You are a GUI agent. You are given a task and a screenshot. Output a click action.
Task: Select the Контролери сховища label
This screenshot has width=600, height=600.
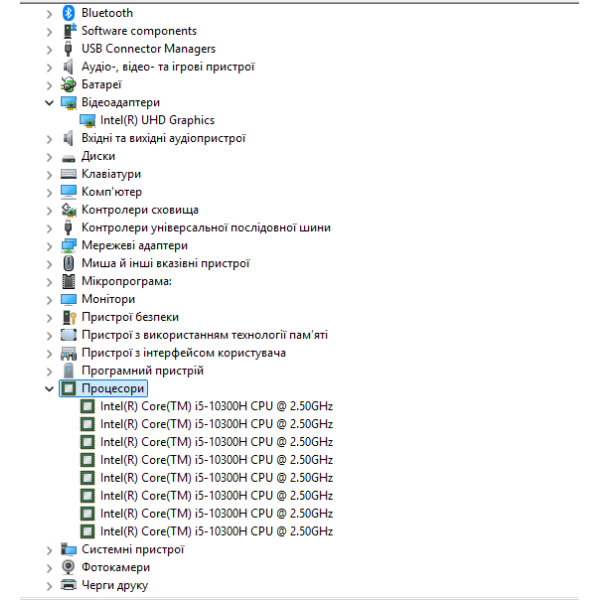click(x=140, y=210)
